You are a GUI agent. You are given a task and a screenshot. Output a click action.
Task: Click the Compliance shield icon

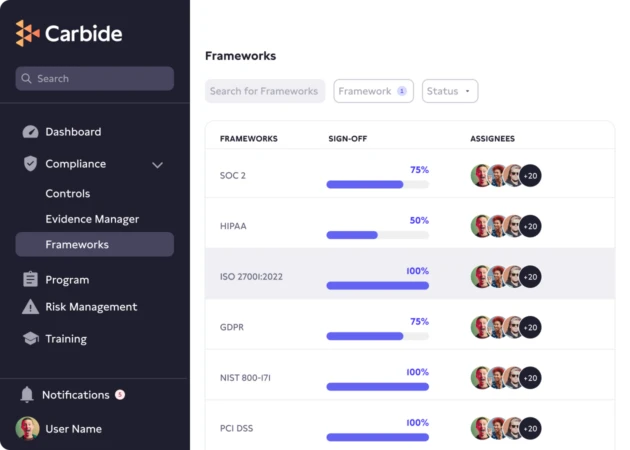[x=30, y=164]
